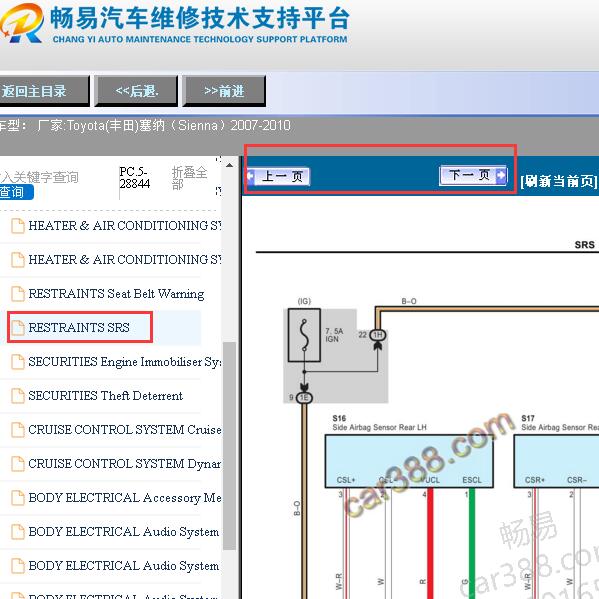Go back with the <<后退 button
This screenshot has height=599, width=599.
tap(136, 91)
